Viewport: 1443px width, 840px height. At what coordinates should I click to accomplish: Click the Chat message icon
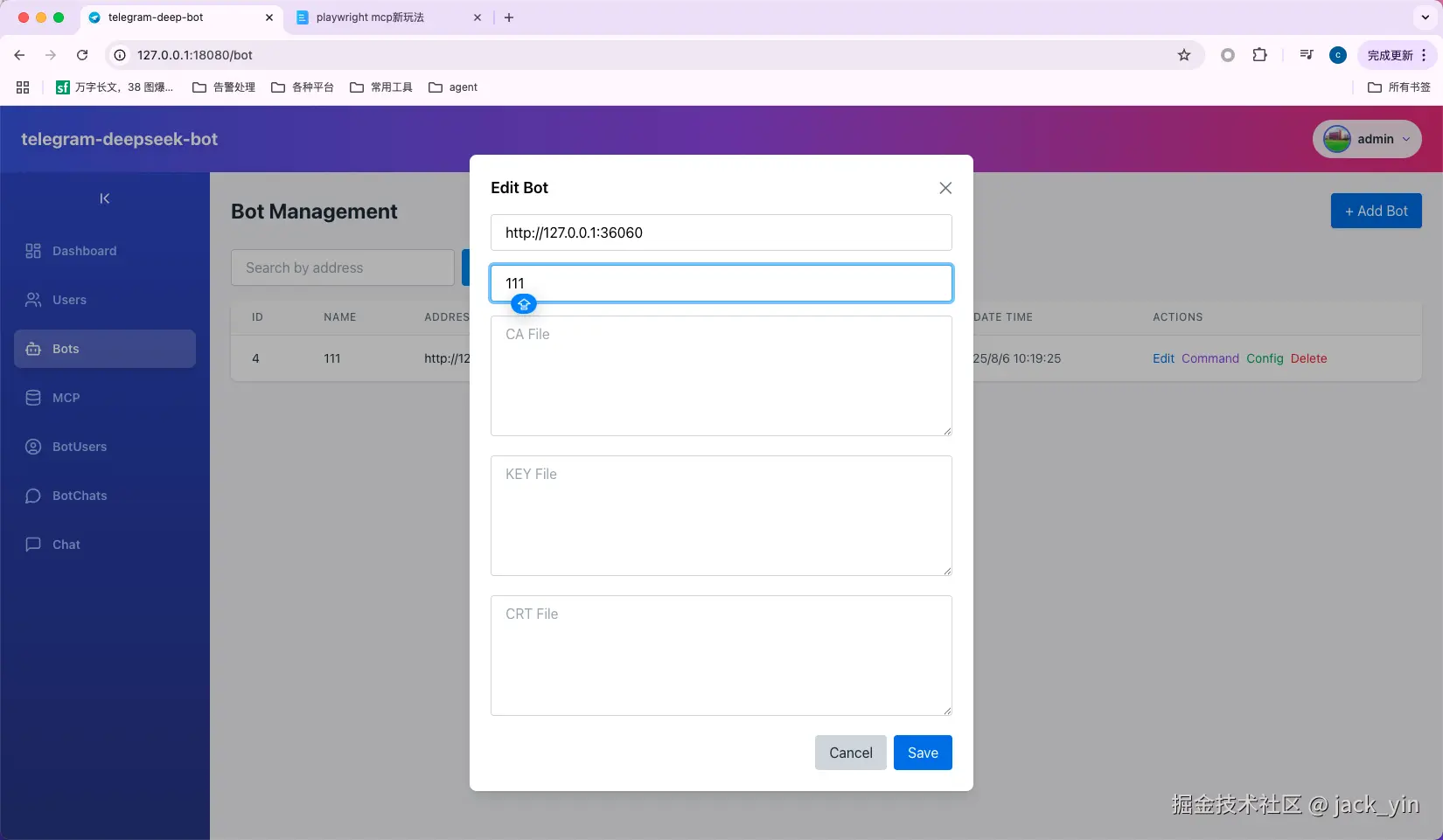(33, 545)
